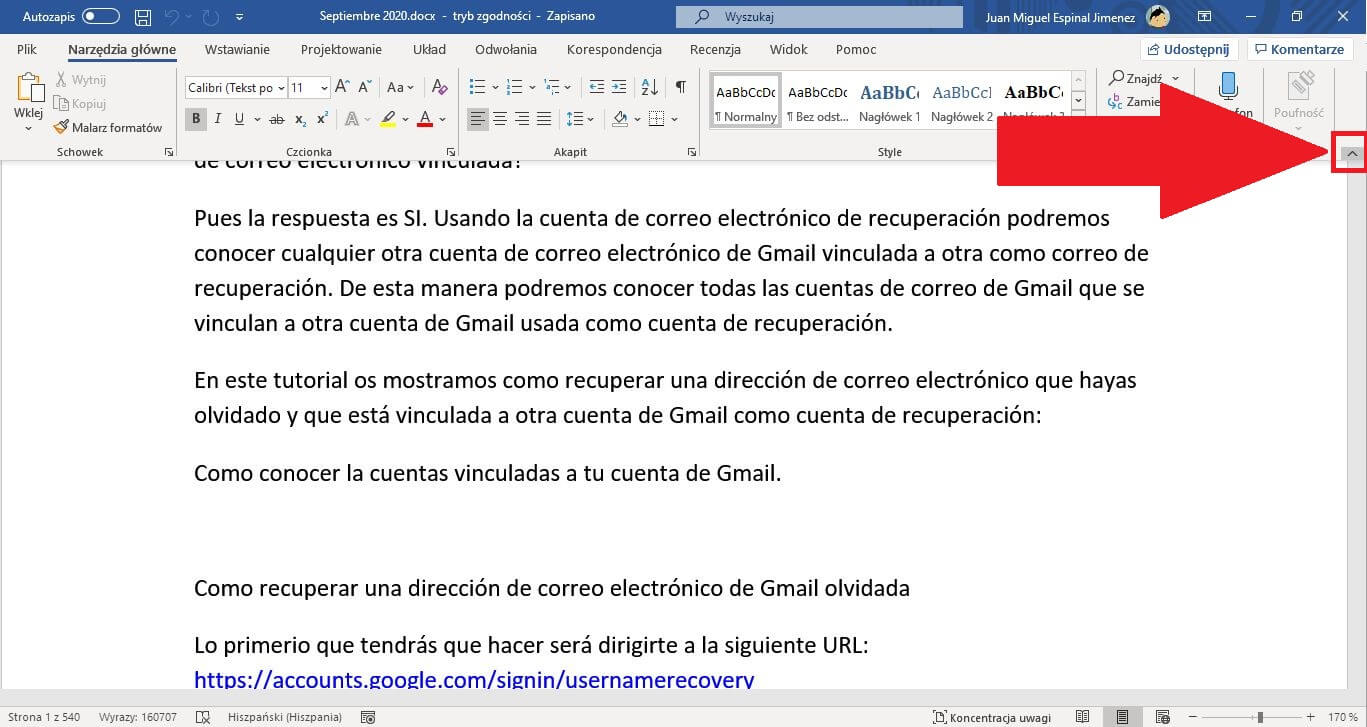Click the macro recording icon in the status bar
Image resolution: width=1367 pixels, height=727 pixels.
[367, 717]
